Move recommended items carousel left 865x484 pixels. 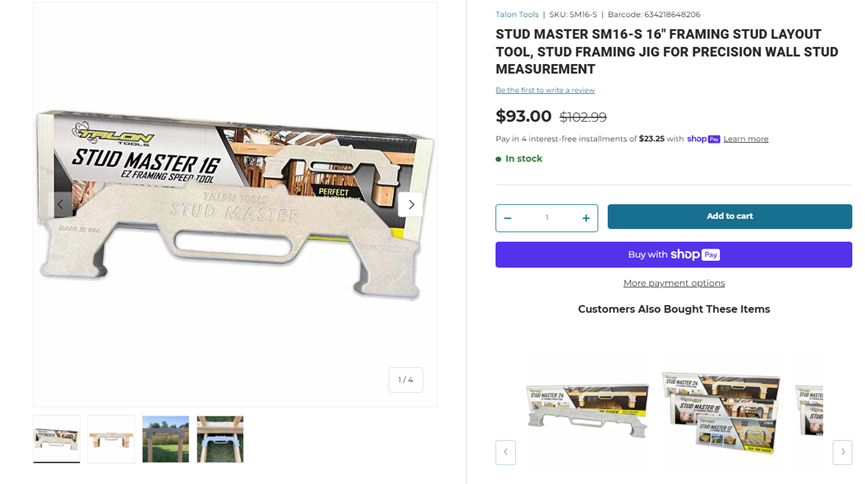(505, 452)
